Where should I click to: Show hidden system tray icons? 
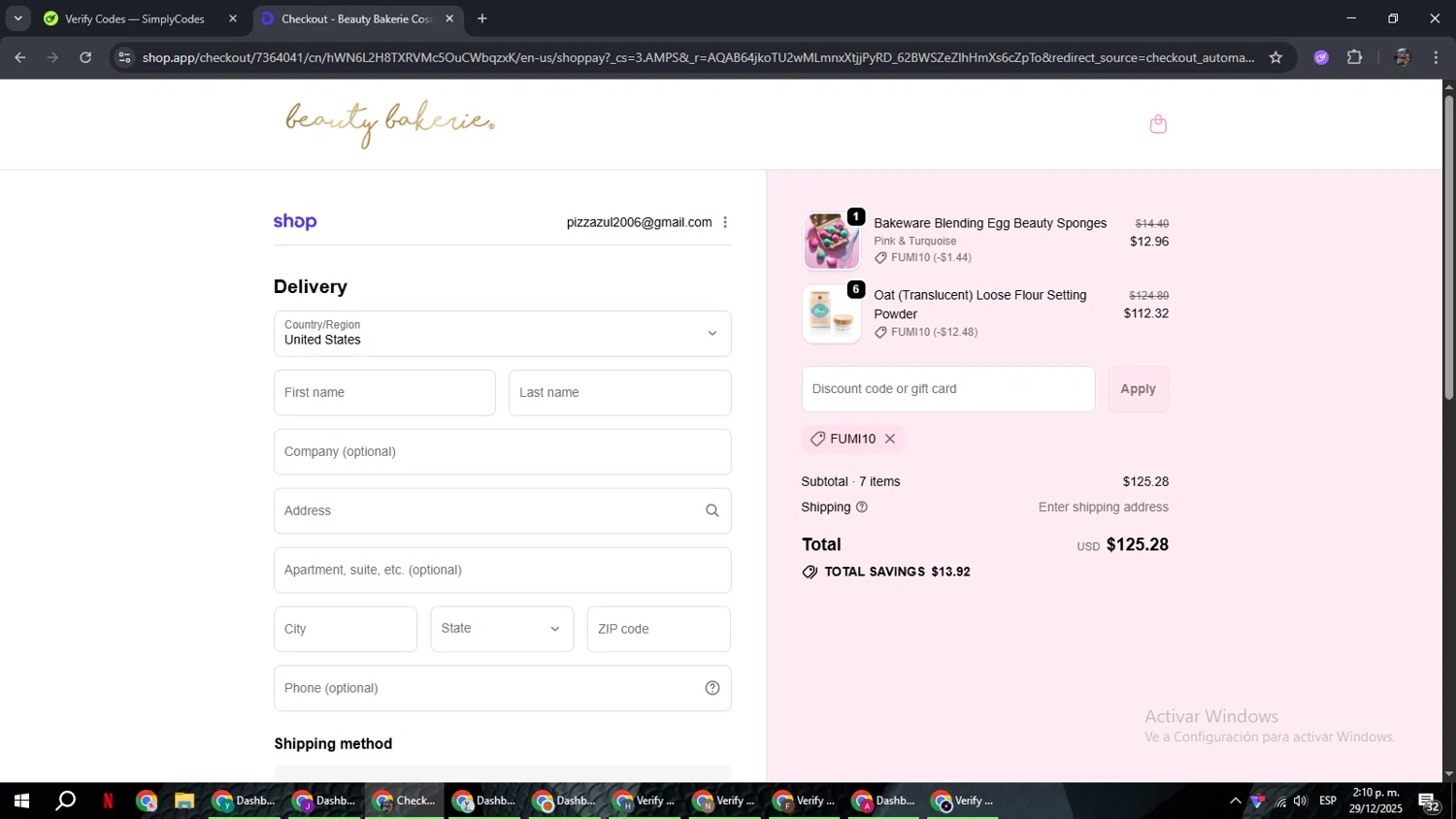pos(1235,801)
